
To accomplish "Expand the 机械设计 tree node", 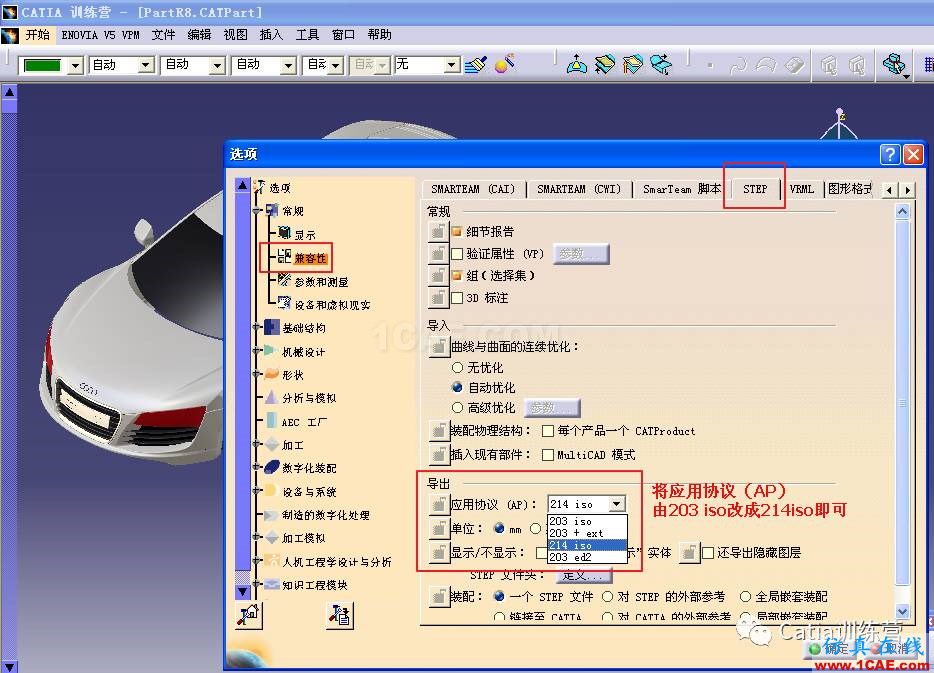I will coord(257,351).
